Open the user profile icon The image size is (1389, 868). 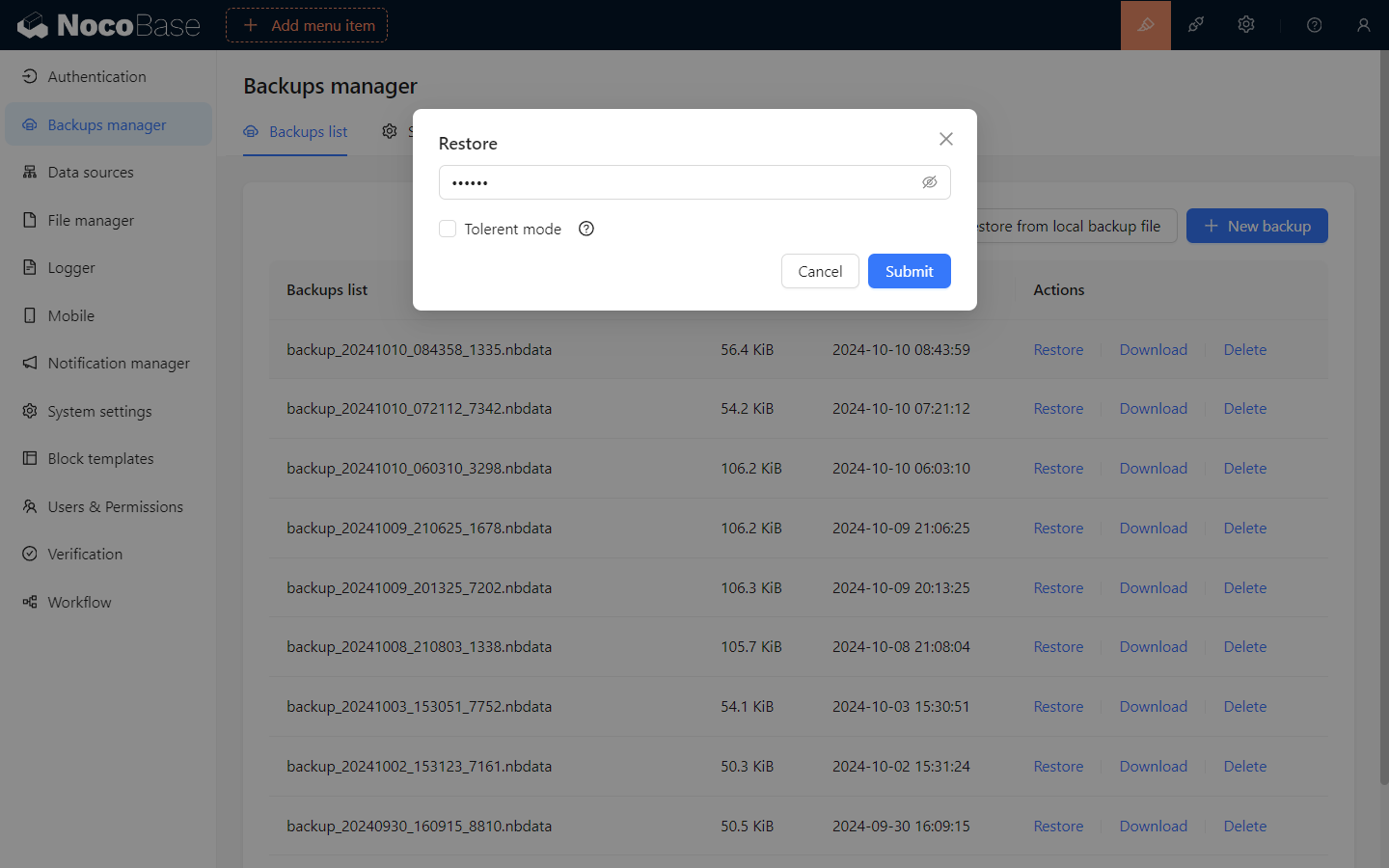[1363, 25]
